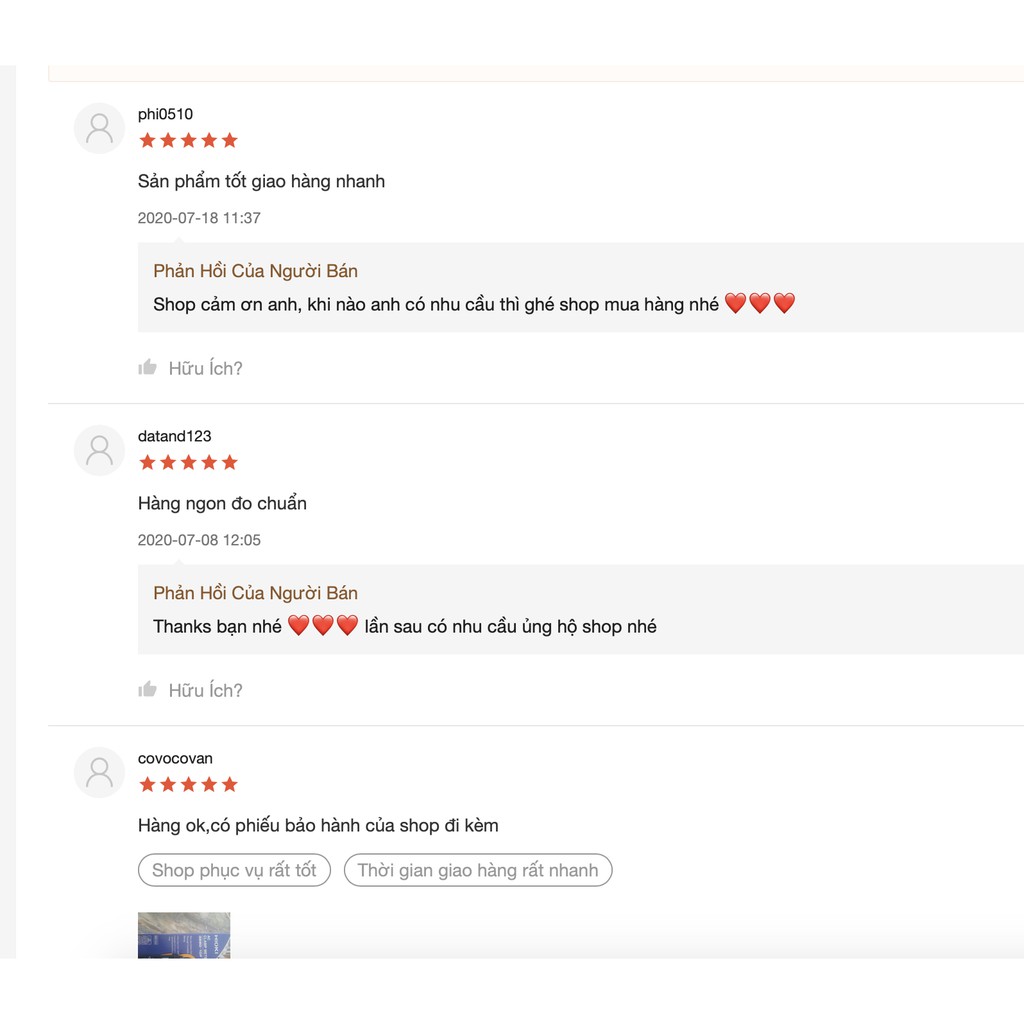The width and height of the screenshot is (1024, 1024).
Task: Open the datand123 username link
Action: (174, 436)
